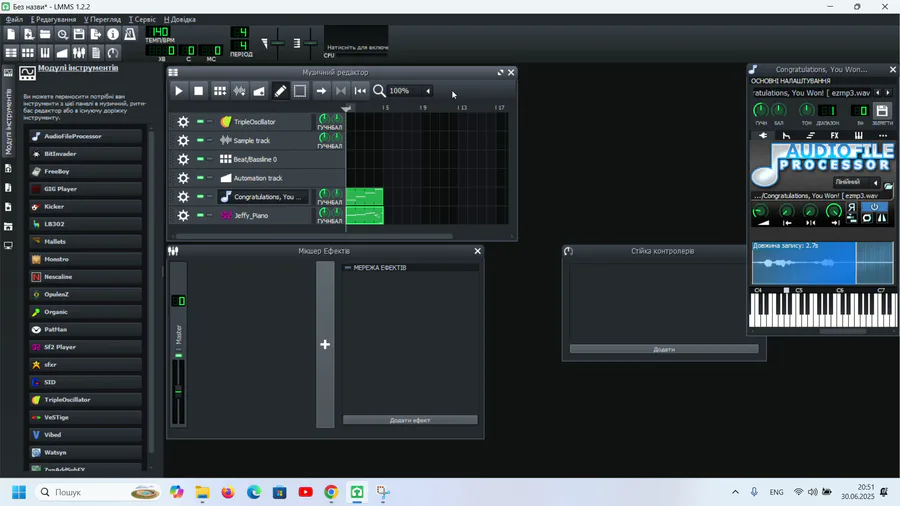Screen dimensions: 900x506
Task: Show the Beat+Bassline Editor toolbar icon
Action: 28,53
